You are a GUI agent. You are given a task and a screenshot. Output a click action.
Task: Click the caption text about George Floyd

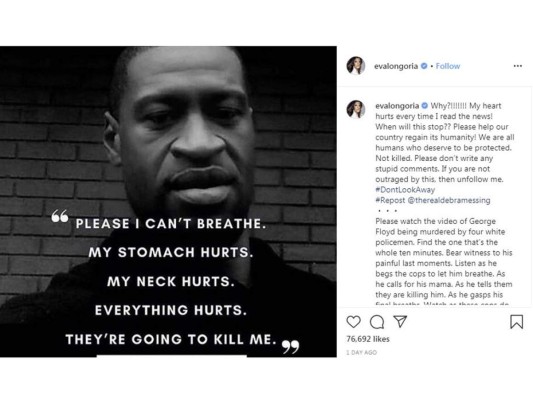click(x=444, y=258)
